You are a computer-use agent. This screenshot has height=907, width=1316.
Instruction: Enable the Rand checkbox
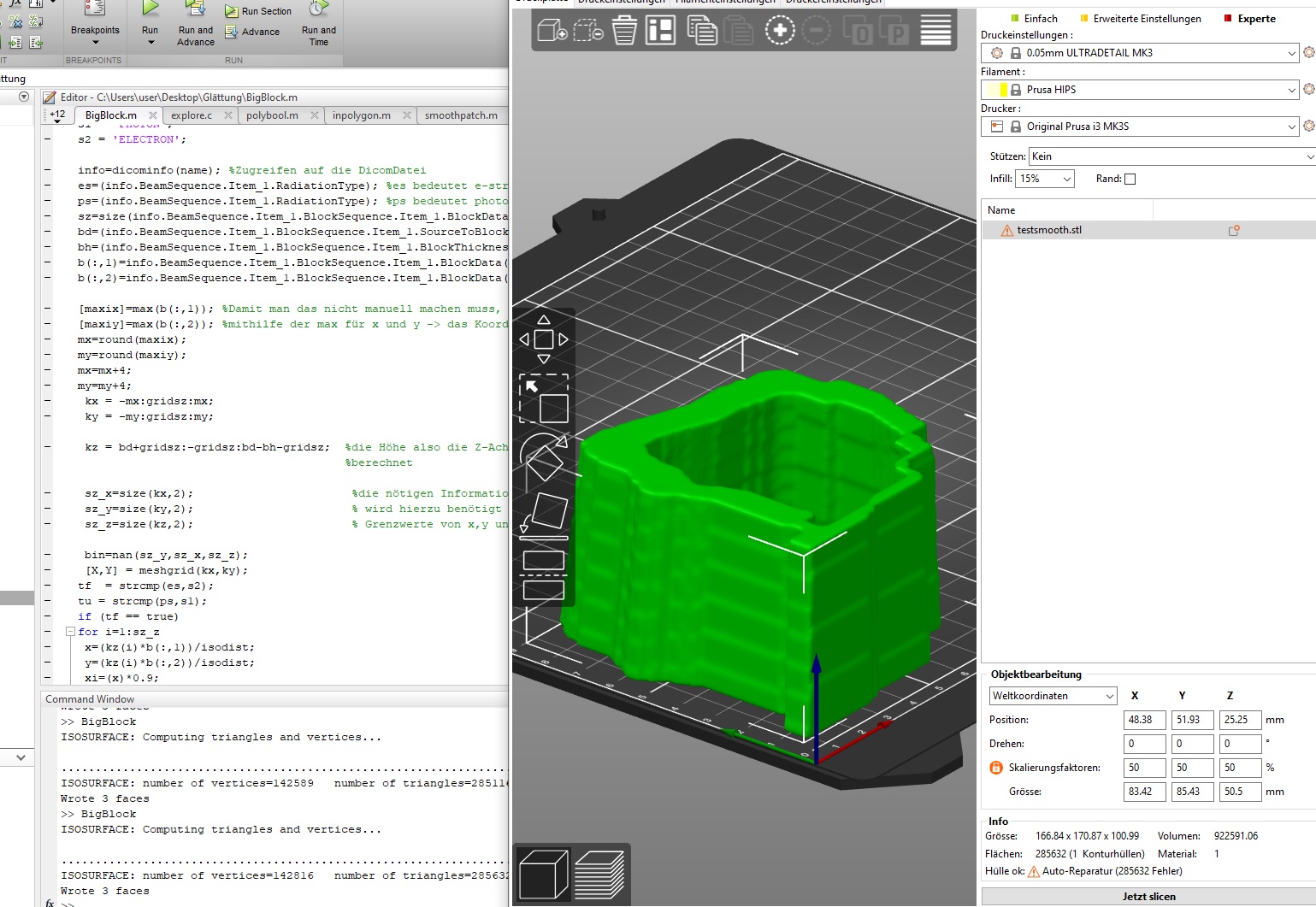pyautogui.click(x=1130, y=179)
